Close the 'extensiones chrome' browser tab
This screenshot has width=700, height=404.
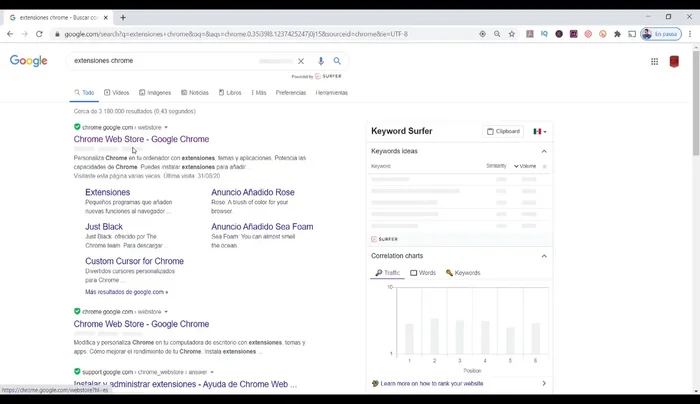(x=105, y=17)
